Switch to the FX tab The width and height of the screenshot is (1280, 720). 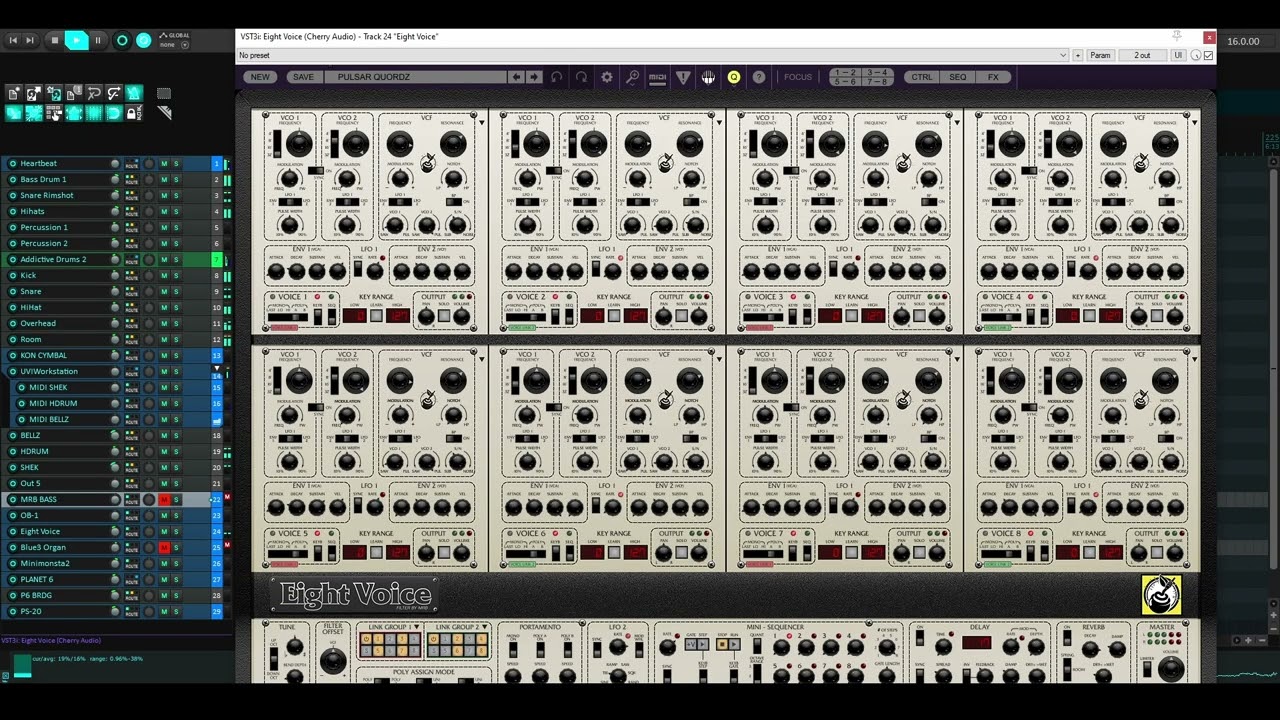pos(993,77)
